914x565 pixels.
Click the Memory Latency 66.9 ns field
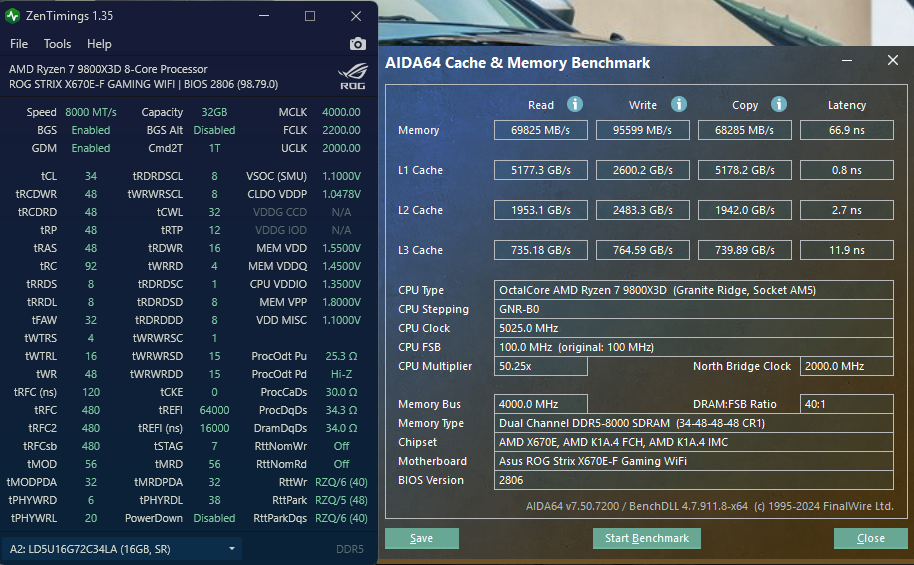coord(846,130)
